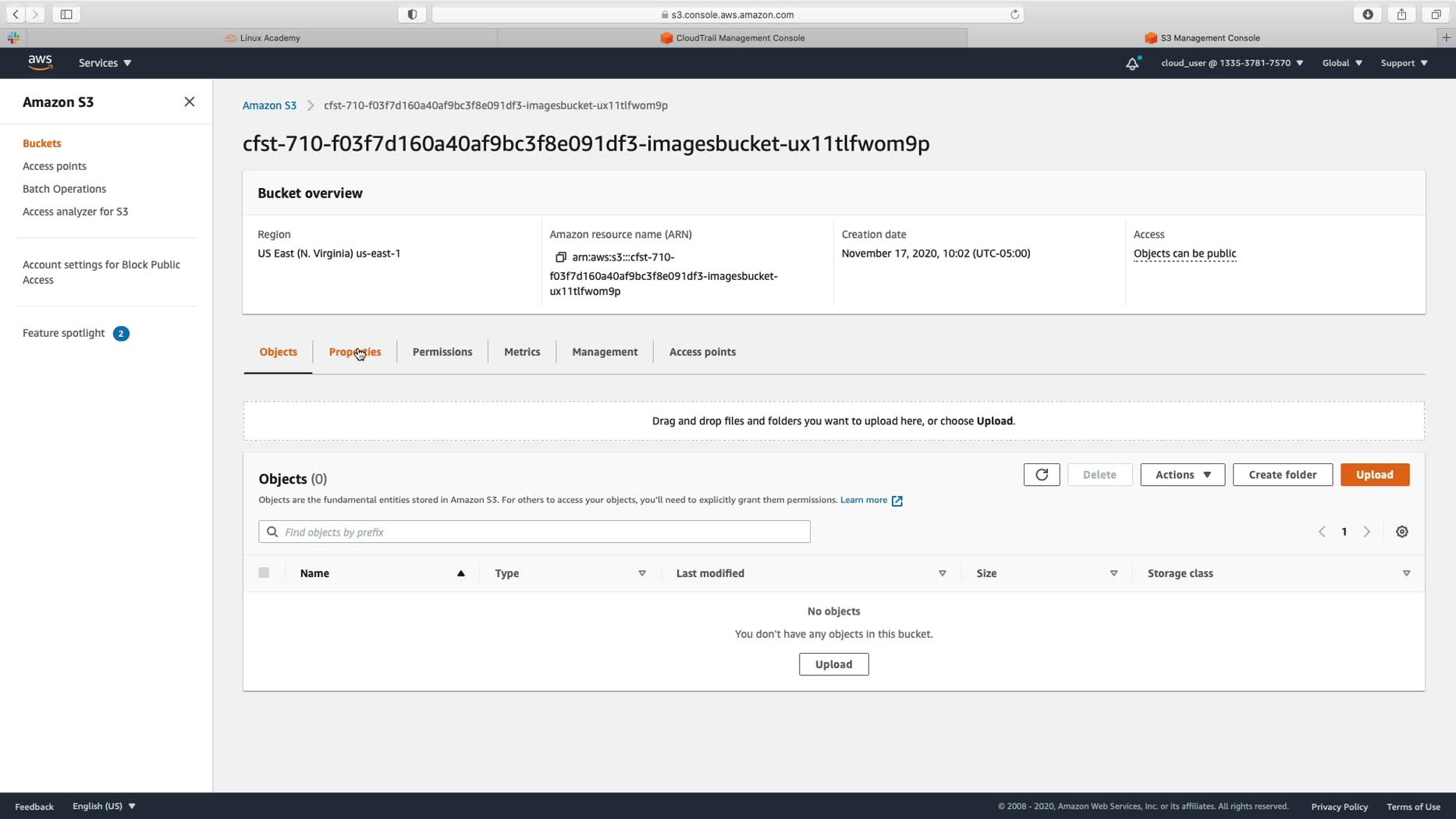Open the Privacy Policy footer link
The width and height of the screenshot is (1456, 819).
pos(1339,807)
